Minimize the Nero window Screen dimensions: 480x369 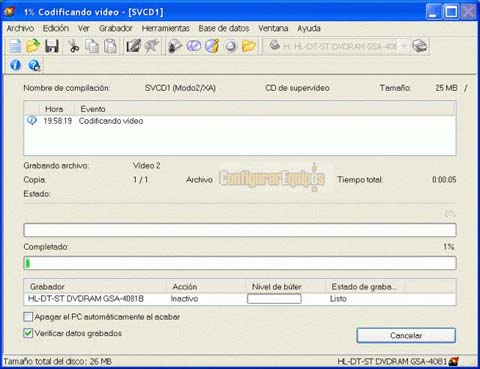tap(434, 12)
